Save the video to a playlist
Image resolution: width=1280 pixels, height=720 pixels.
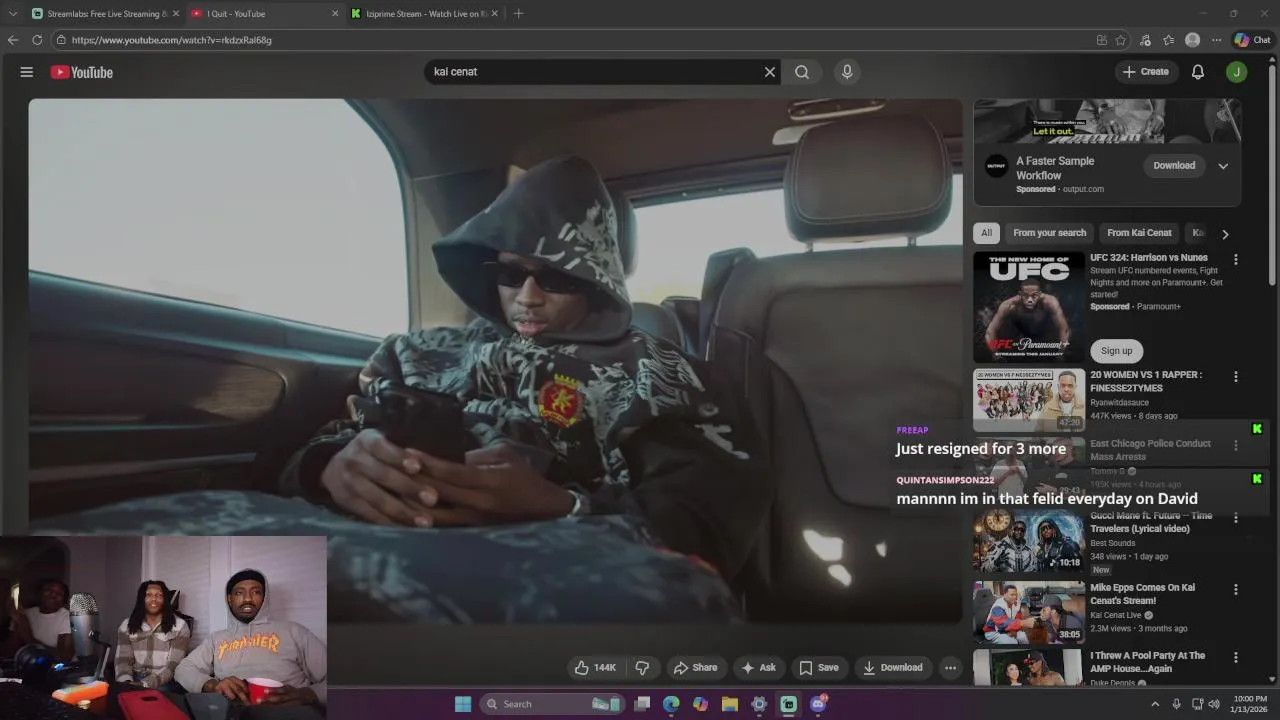point(819,668)
